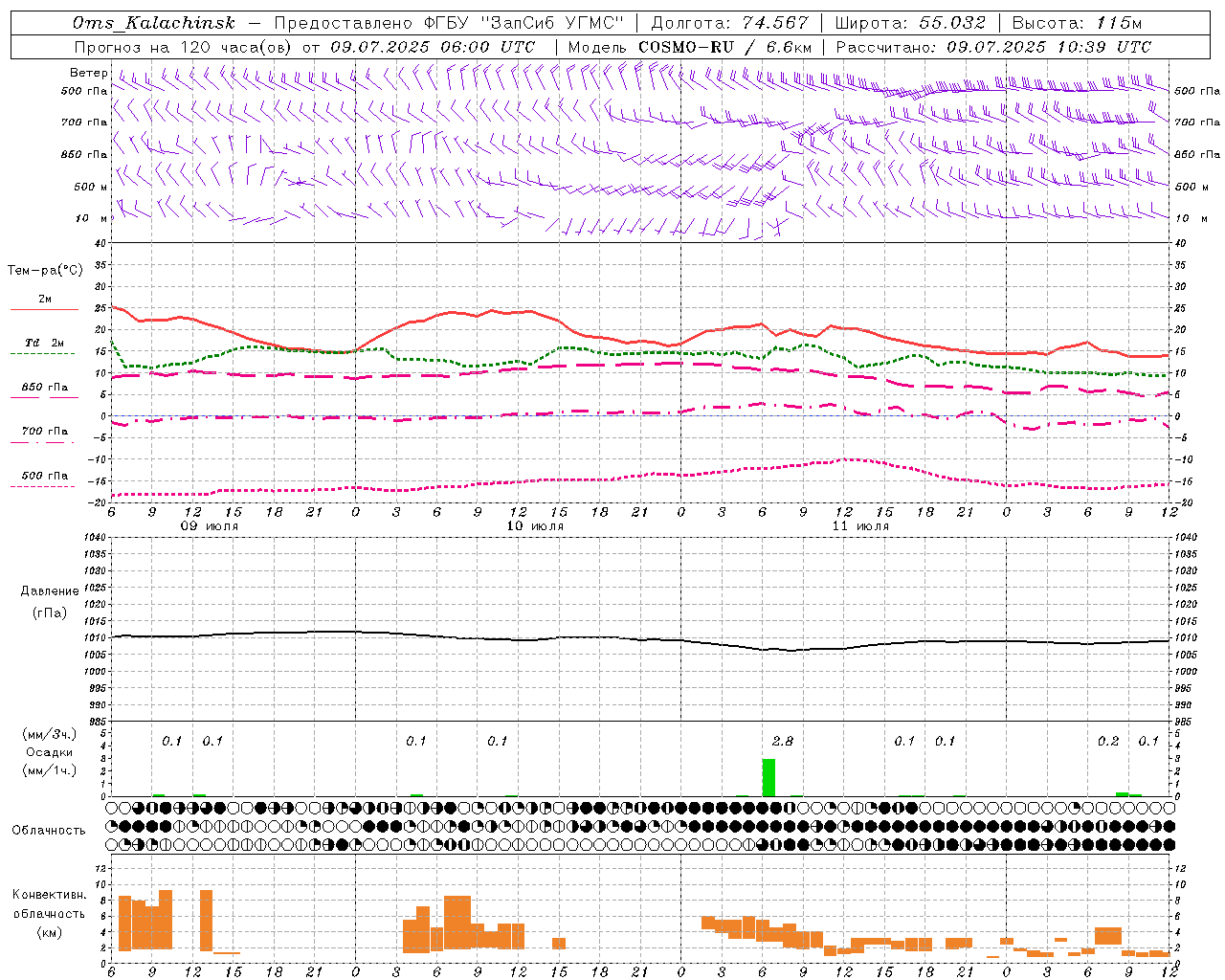Click the tall green 2.8 mm precipitation bar

click(768, 777)
